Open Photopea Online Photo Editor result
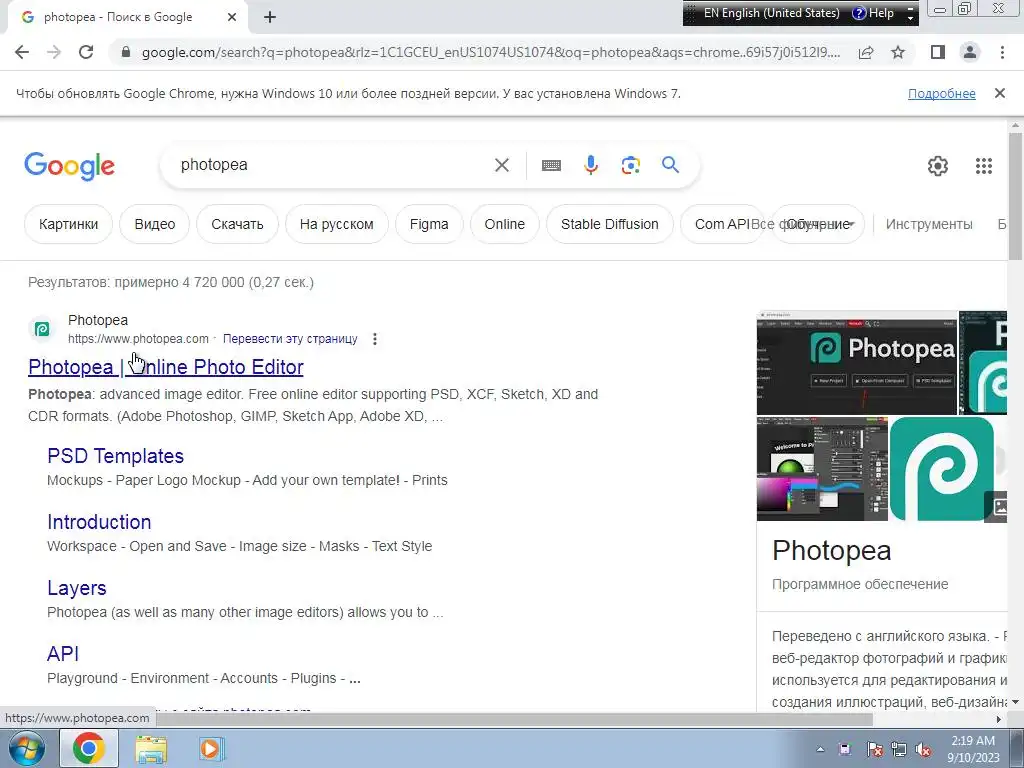Viewport: 1024px width, 768px height. pyautogui.click(x=166, y=367)
